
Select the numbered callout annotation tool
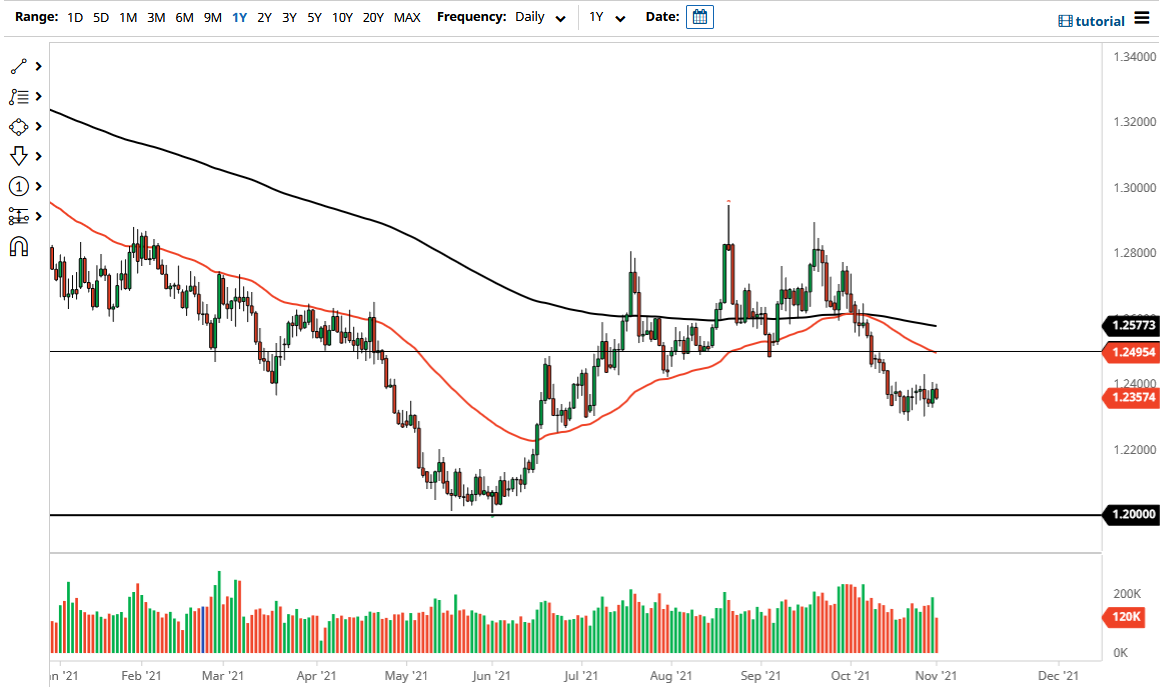coord(18,186)
